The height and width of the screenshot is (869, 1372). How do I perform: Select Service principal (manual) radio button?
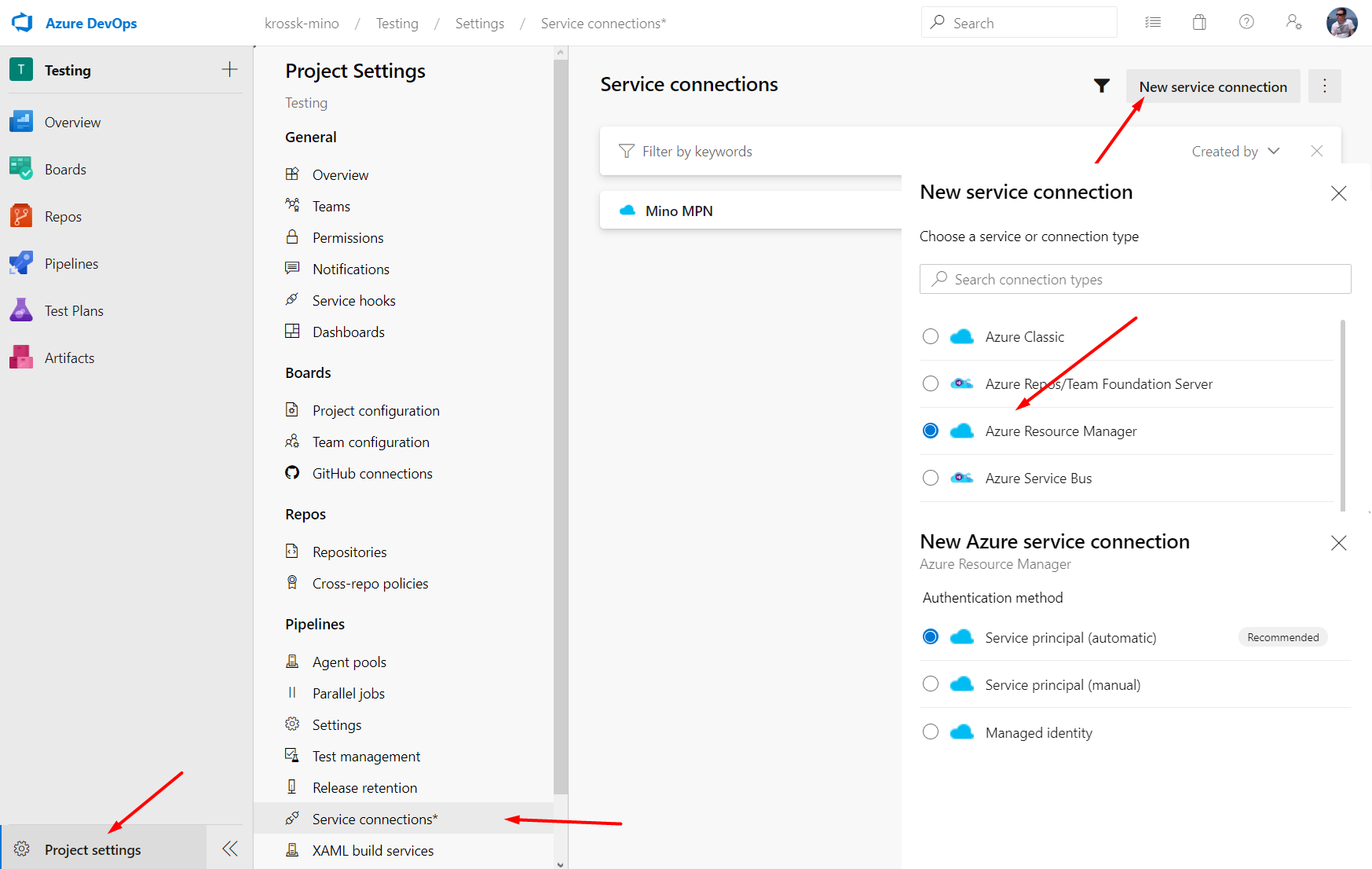tap(931, 684)
